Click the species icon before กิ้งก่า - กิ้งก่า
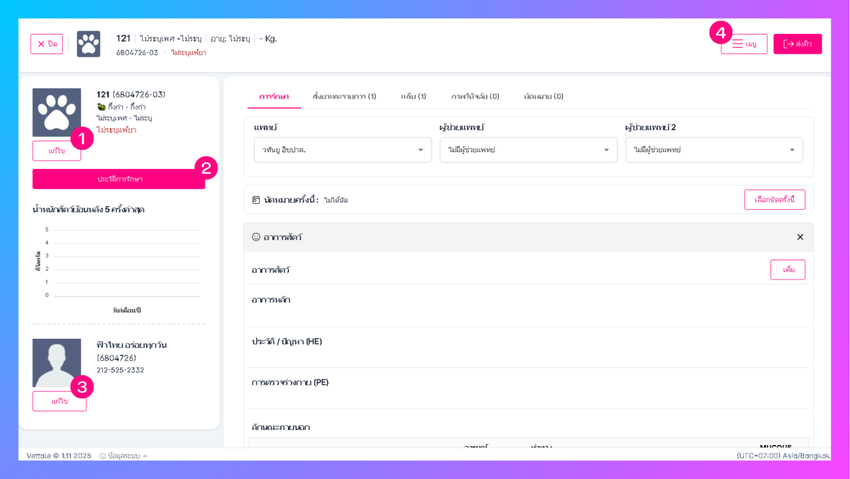The height and width of the screenshot is (479, 850). point(101,107)
